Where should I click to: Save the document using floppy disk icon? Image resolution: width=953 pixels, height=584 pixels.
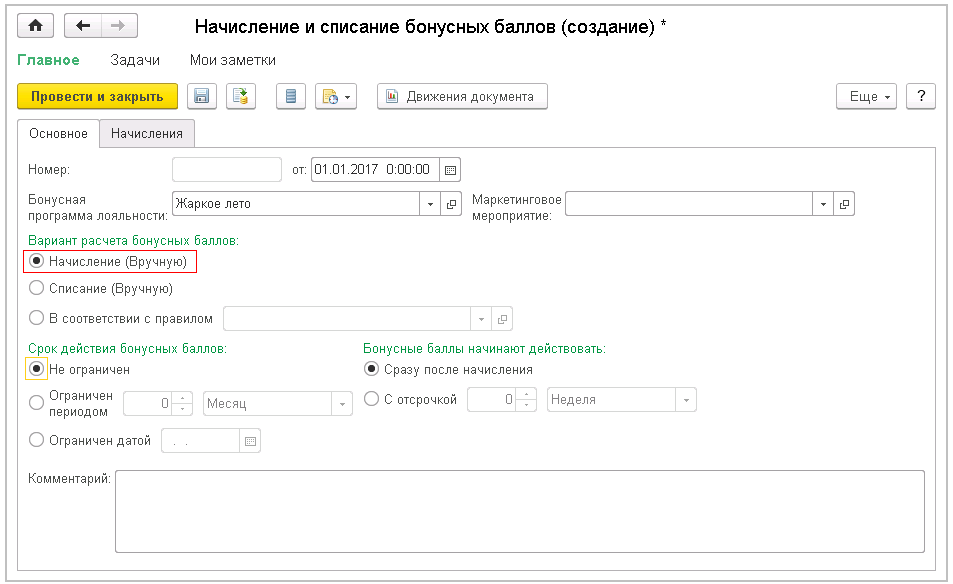[x=201, y=97]
